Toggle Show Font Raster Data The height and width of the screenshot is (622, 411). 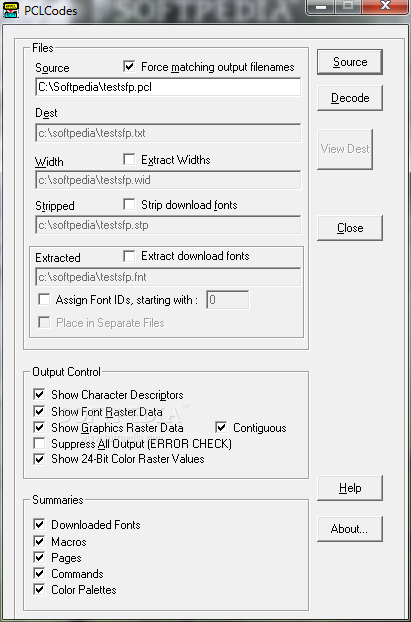point(39,412)
